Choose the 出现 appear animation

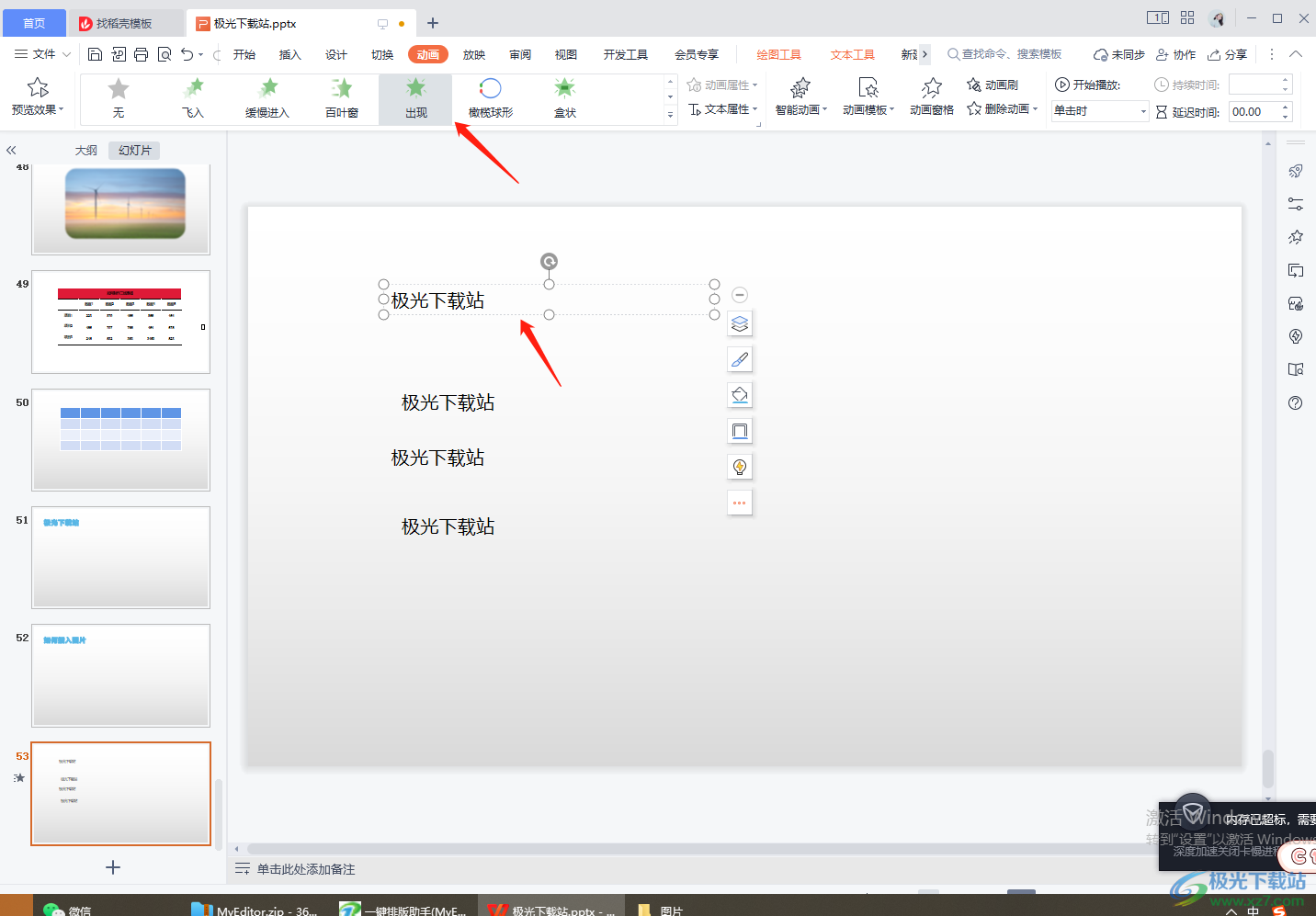[x=416, y=98]
